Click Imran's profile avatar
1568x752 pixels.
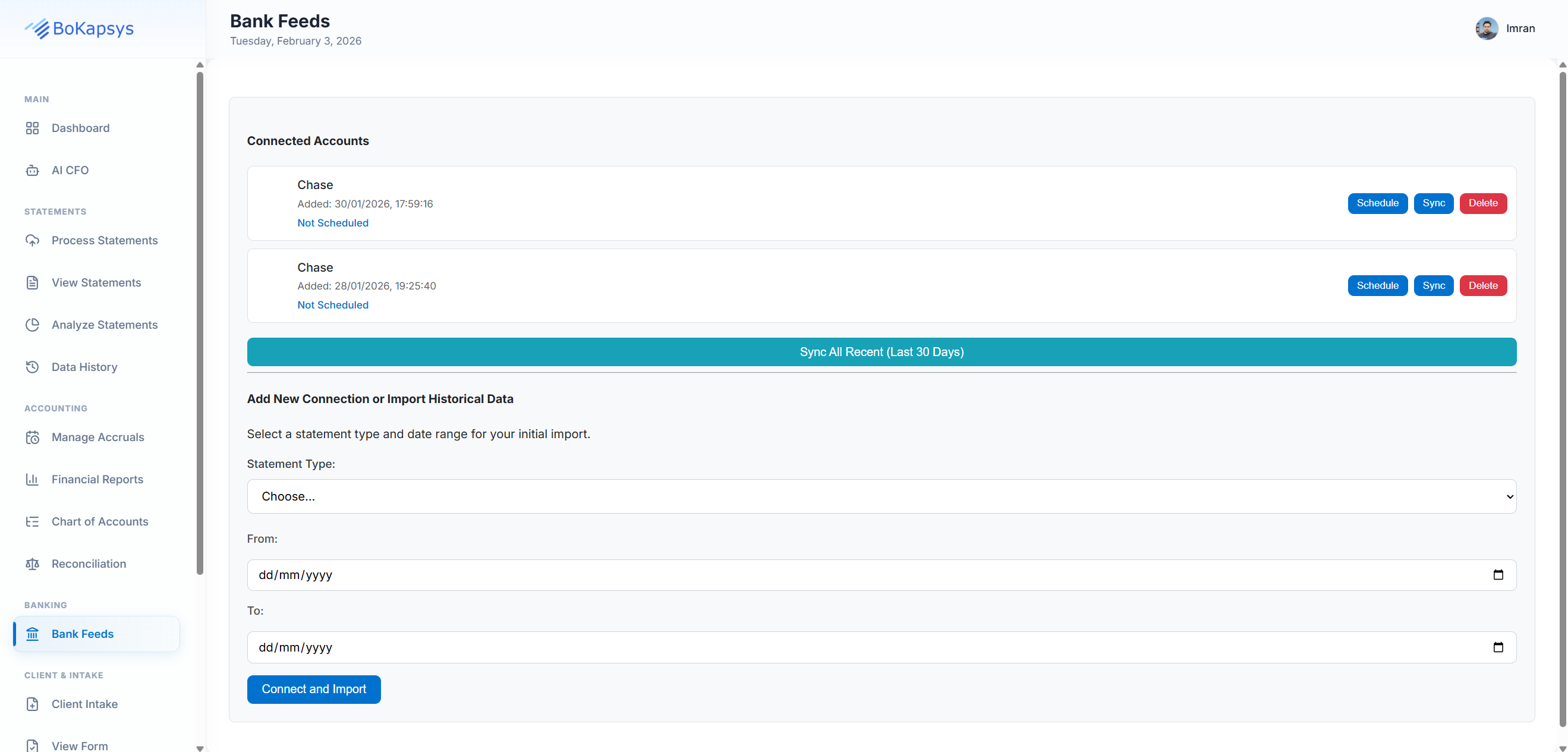1487,28
